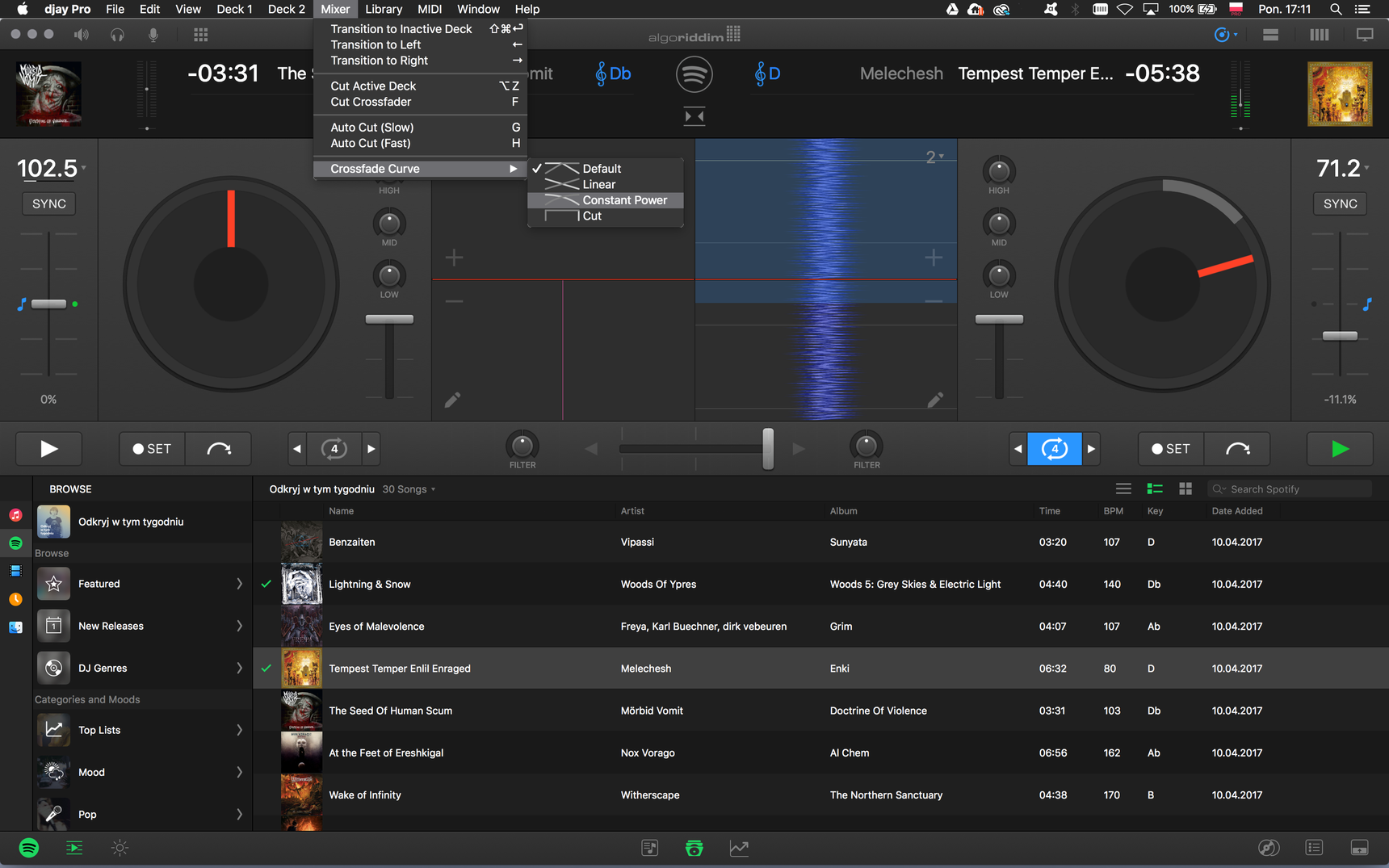Click the crossfader handle
Image resolution: width=1389 pixels, height=868 pixels.
(768, 448)
